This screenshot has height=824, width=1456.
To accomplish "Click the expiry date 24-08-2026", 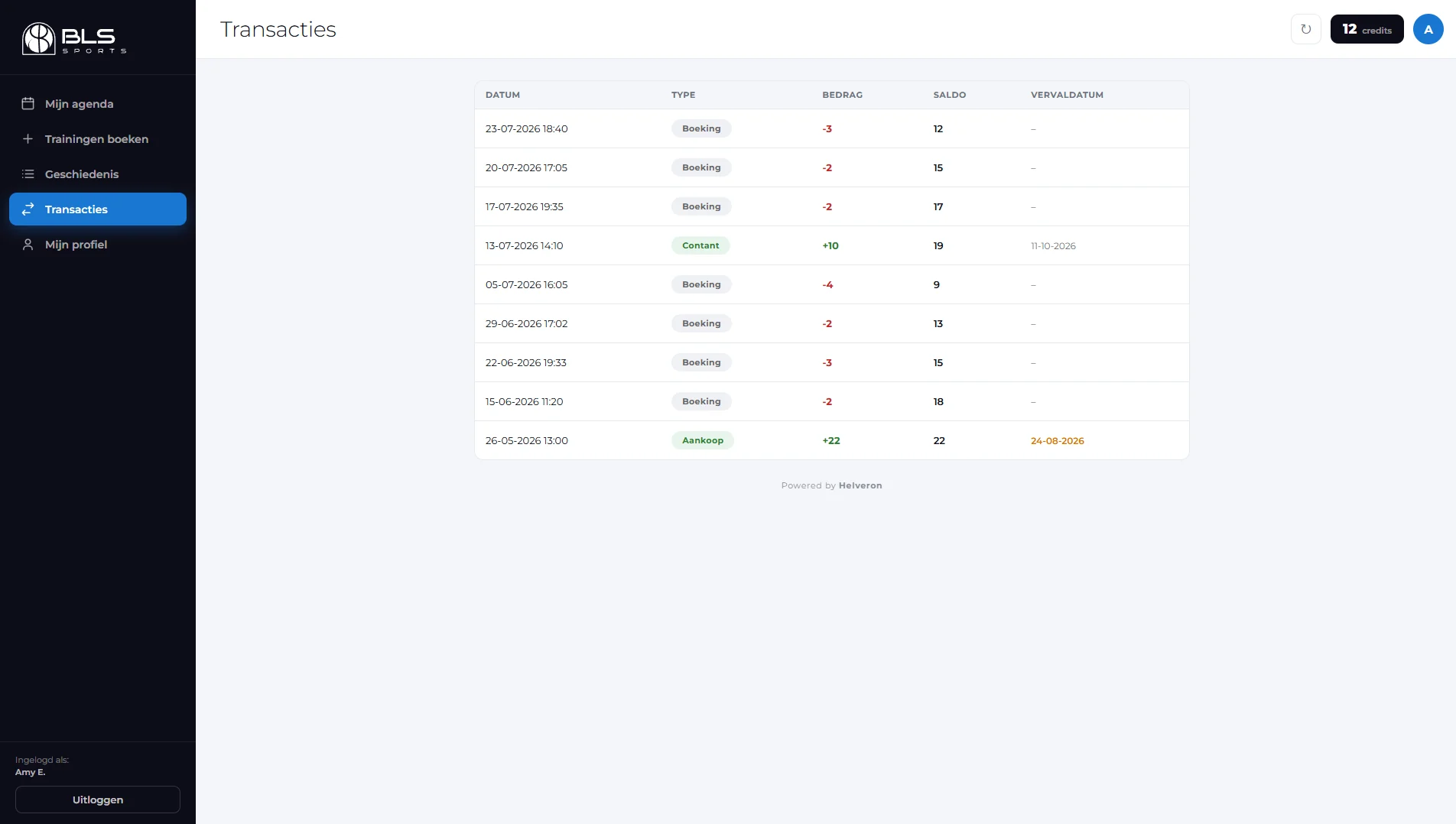I will (x=1058, y=441).
